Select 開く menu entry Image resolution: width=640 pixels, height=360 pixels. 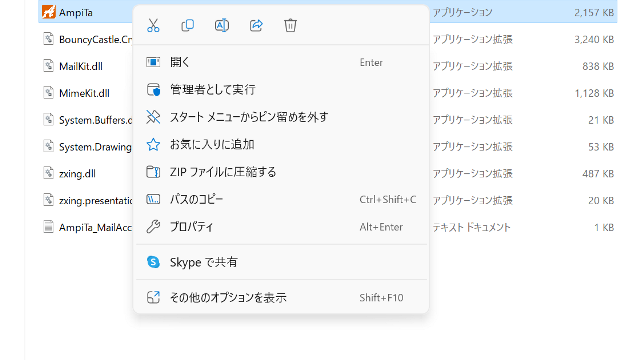pos(281,62)
